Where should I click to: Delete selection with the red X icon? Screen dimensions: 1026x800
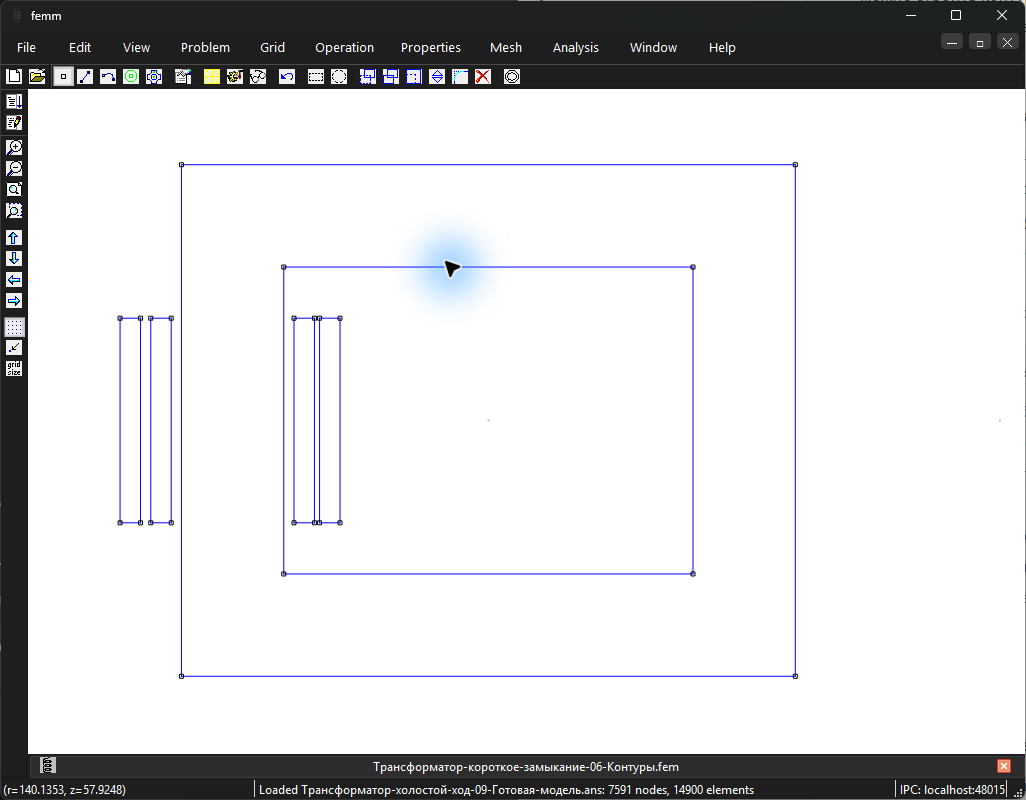(483, 77)
